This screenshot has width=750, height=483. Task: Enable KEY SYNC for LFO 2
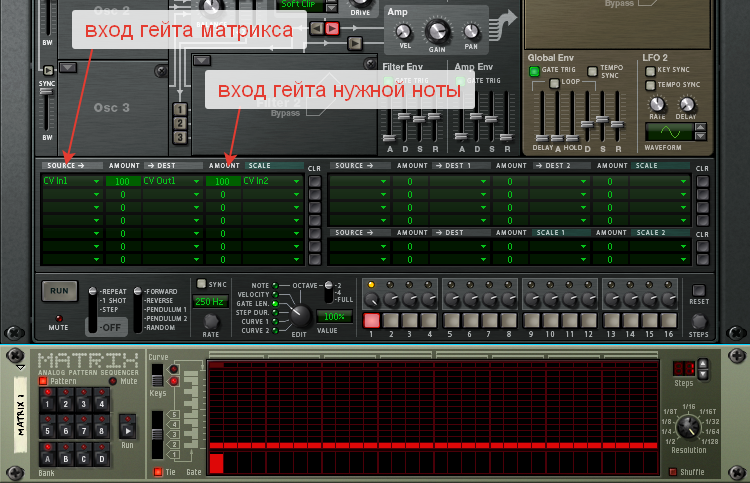[x=650, y=71]
